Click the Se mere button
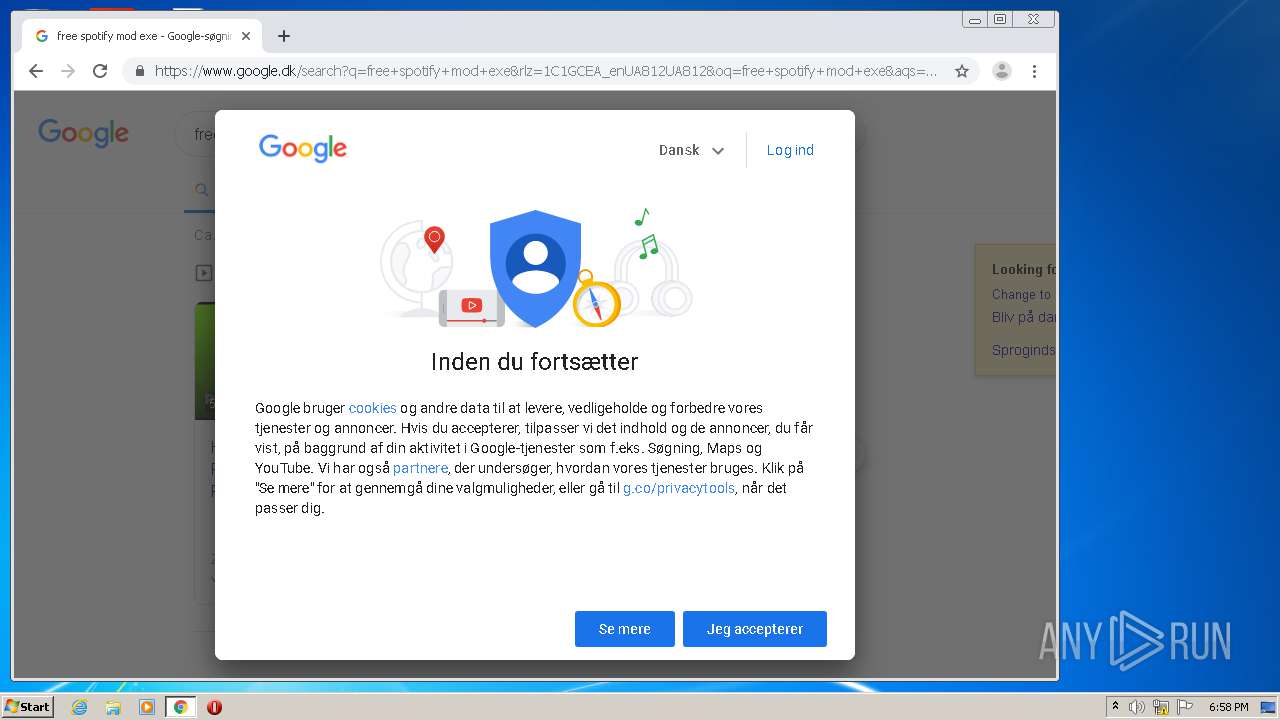Image resolution: width=1280 pixels, height=720 pixels. click(x=625, y=629)
